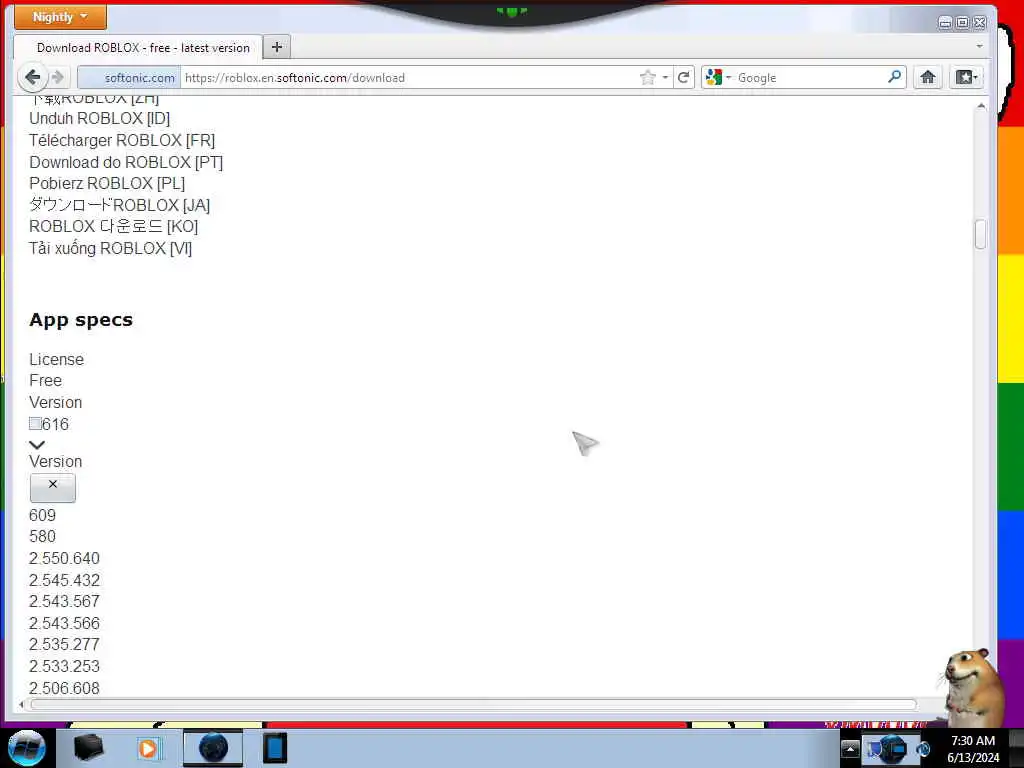Open the Tải xuống ROBLOX [VI] link
This screenshot has height=768, width=1024.
pyautogui.click(x=110, y=248)
